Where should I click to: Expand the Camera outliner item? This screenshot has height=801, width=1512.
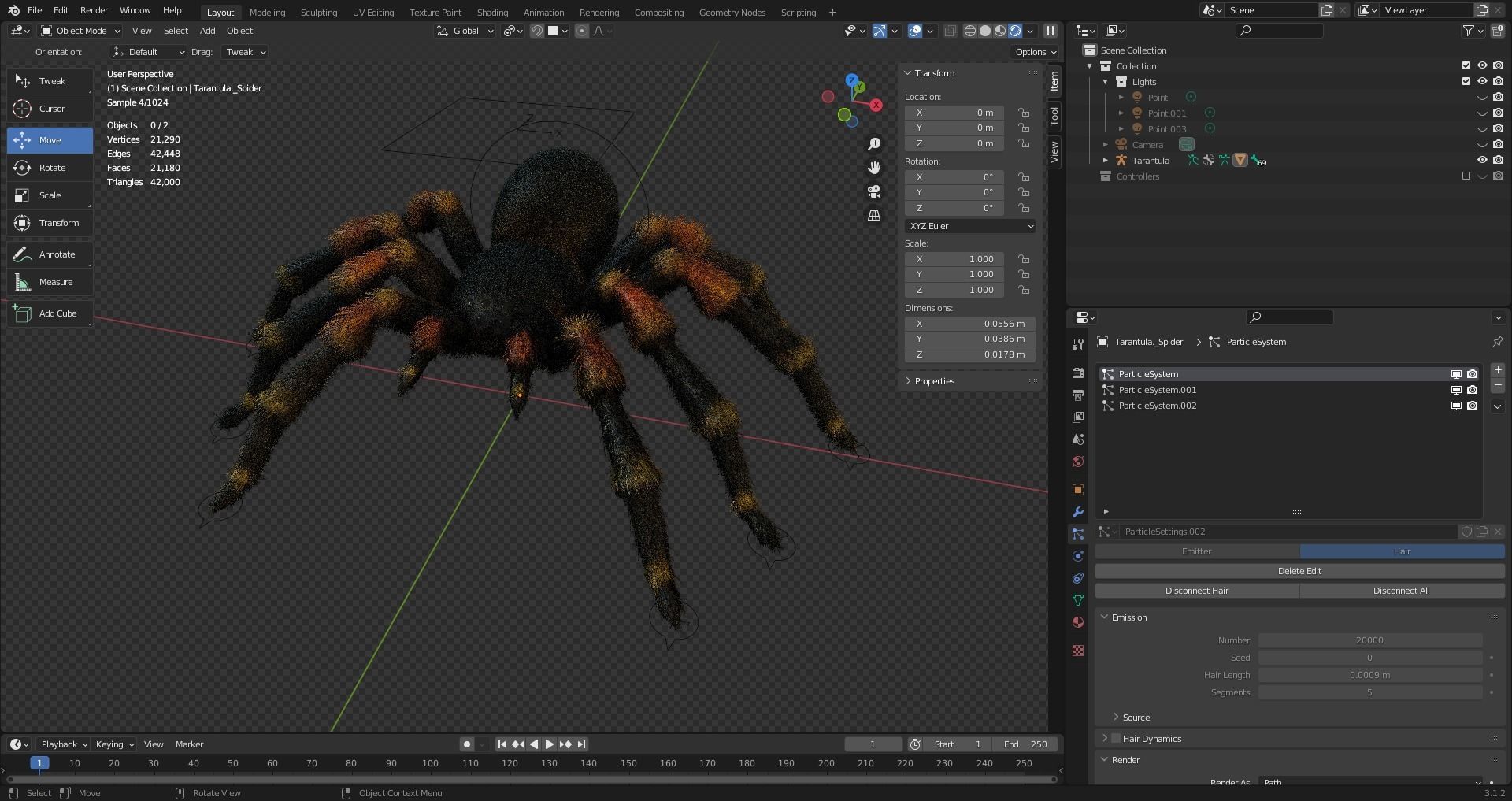[x=1106, y=145]
